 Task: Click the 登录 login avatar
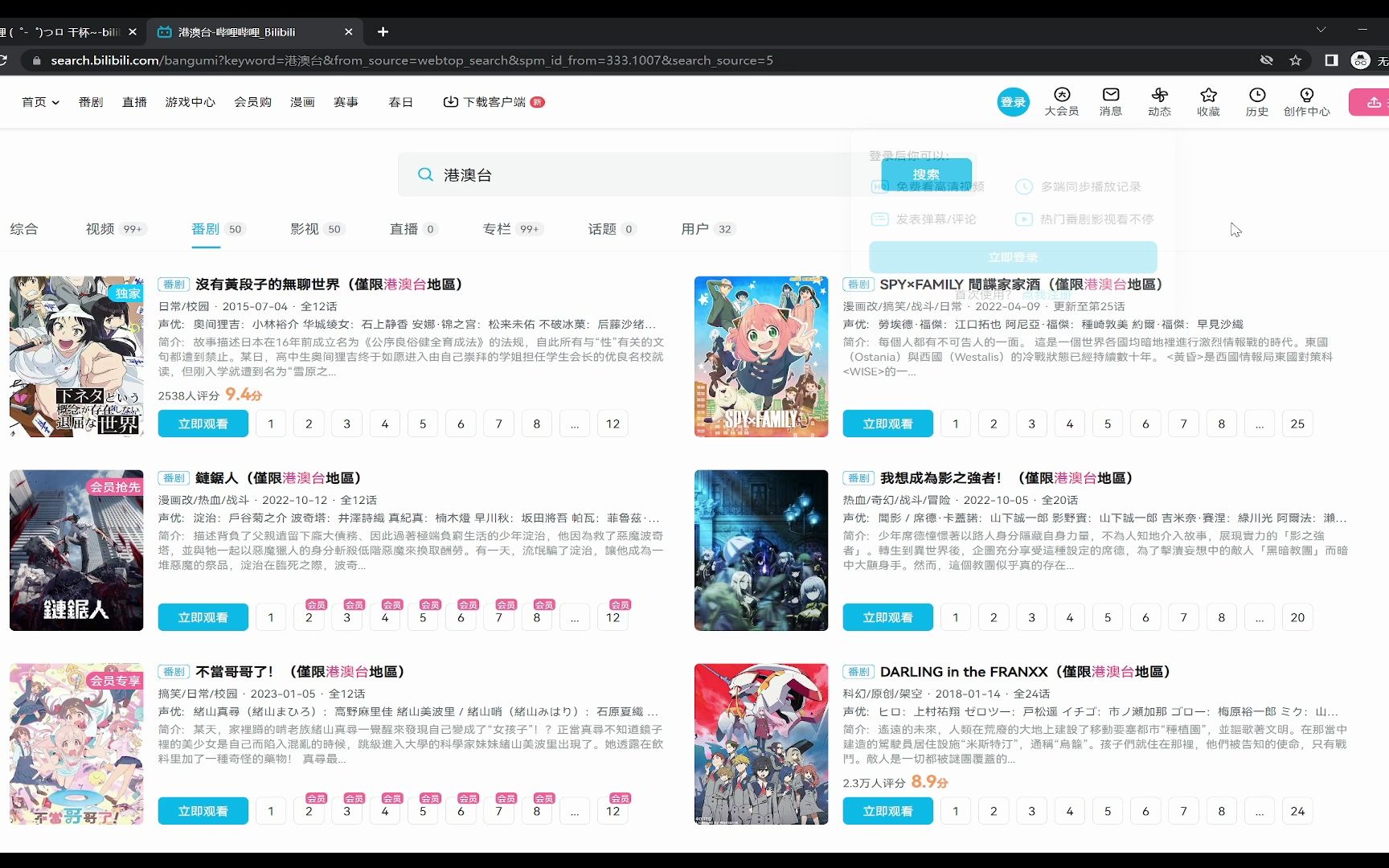[x=1013, y=102]
